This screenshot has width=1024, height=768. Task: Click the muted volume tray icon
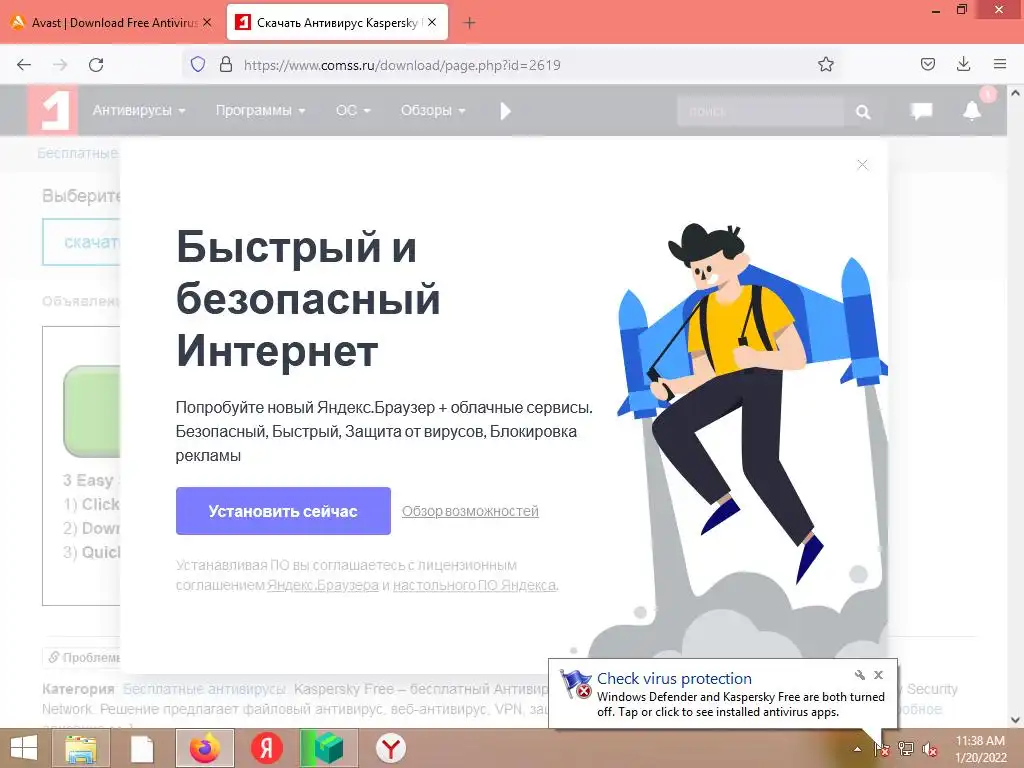tap(930, 749)
